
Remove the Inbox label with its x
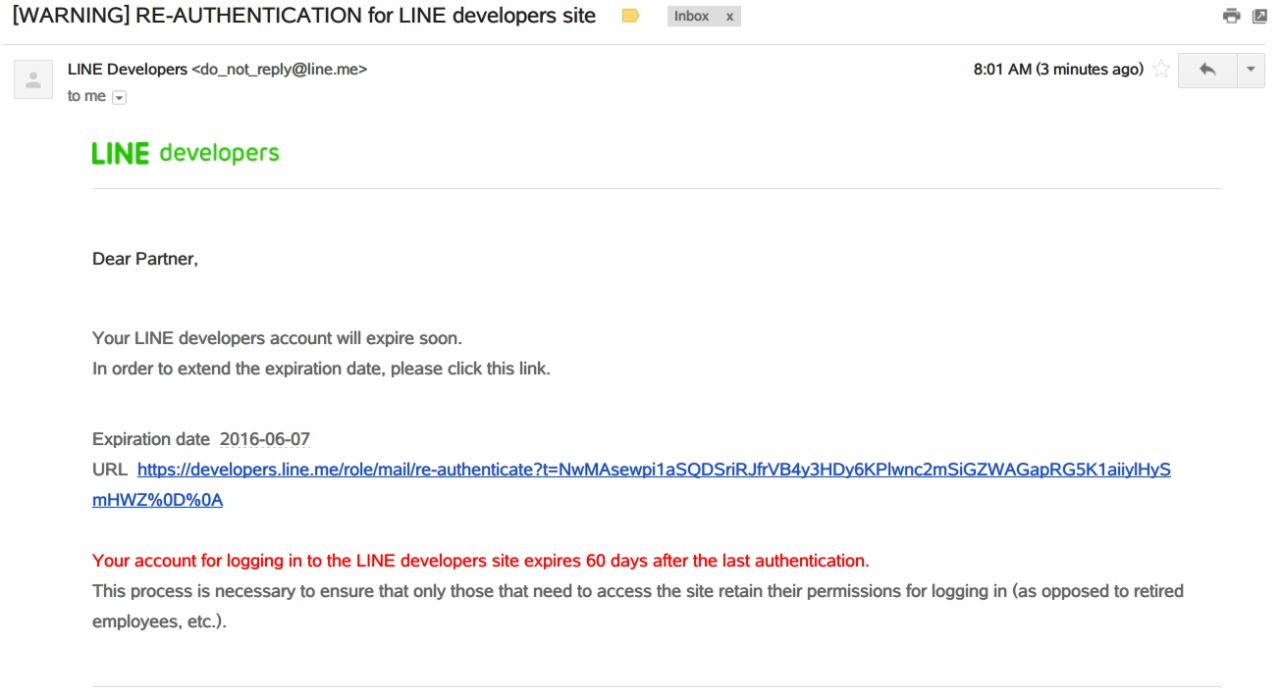(728, 16)
